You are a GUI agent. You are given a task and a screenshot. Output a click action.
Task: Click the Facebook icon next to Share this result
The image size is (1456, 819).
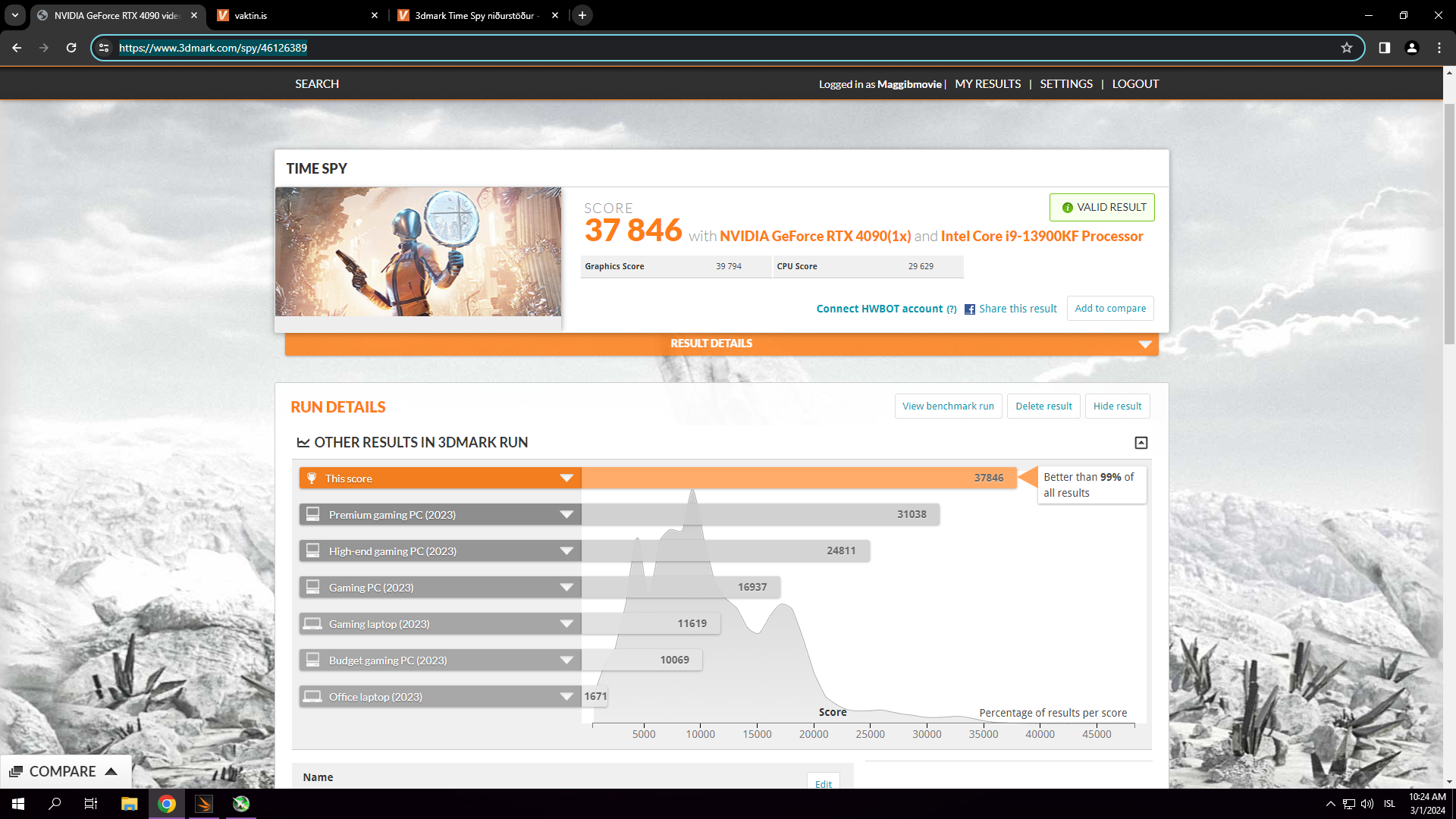click(970, 309)
